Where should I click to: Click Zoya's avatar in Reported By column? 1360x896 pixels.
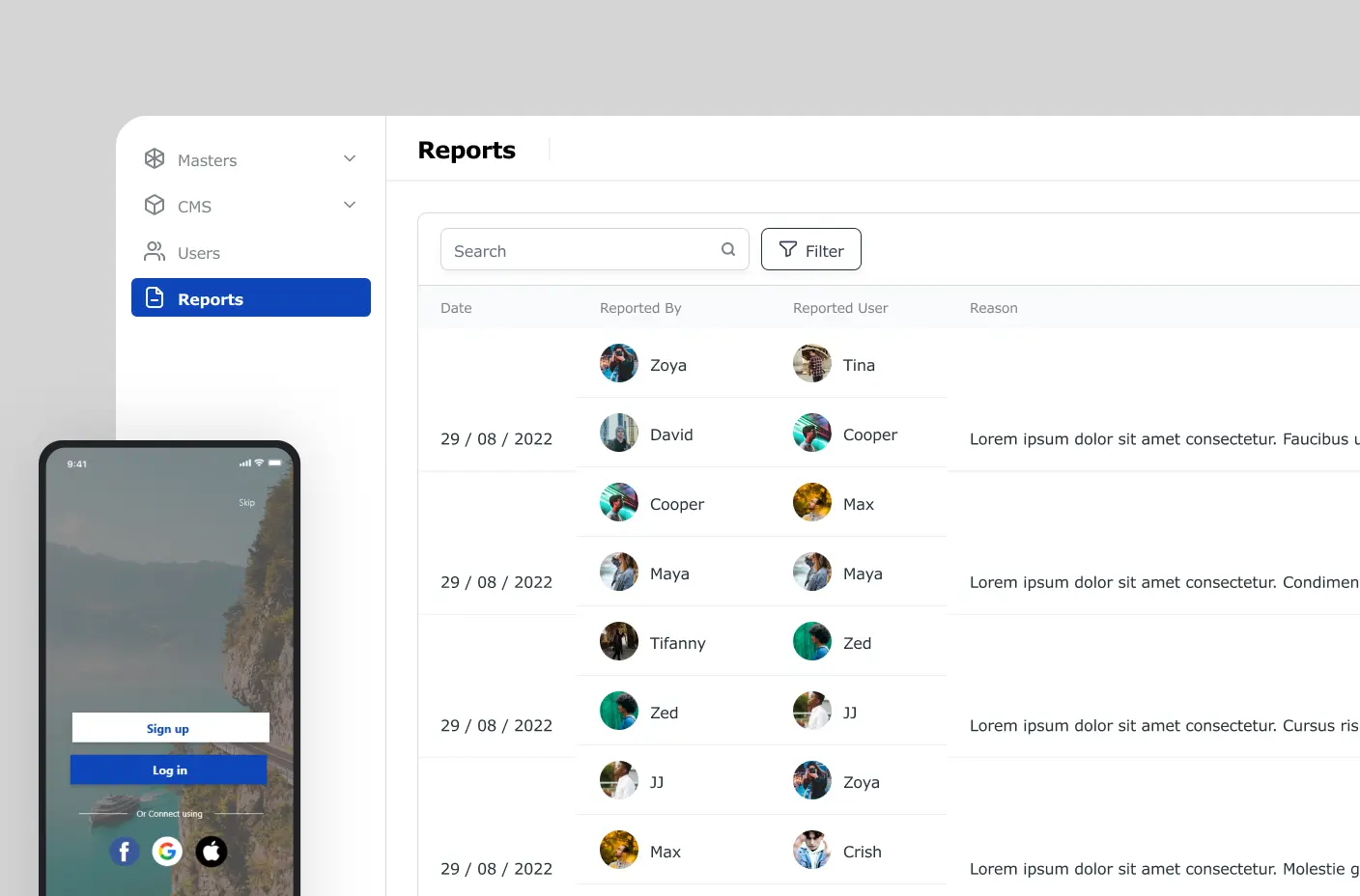618,364
